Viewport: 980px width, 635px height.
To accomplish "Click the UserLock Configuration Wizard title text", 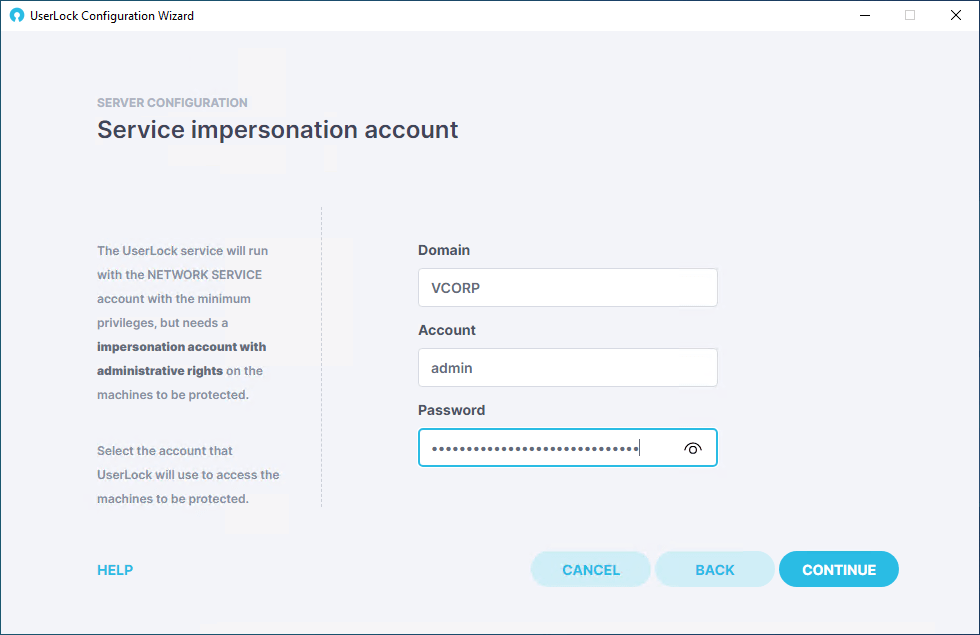I will (112, 16).
